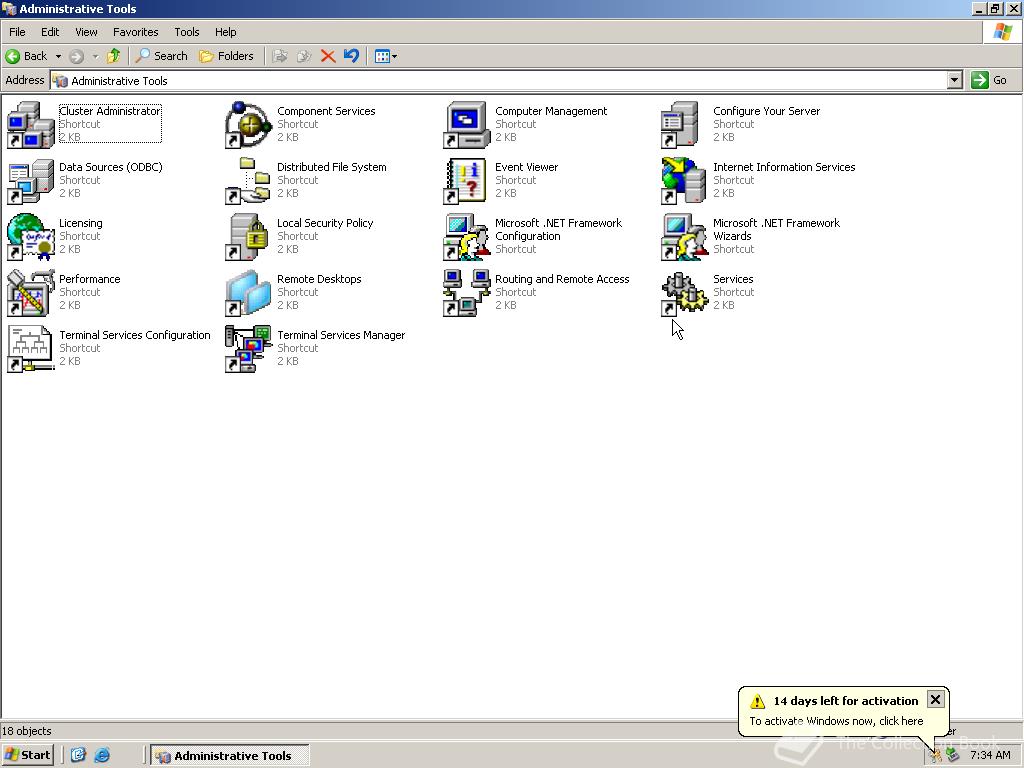Close the activation balloon notification
This screenshot has width=1024, height=768.
click(x=935, y=699)
